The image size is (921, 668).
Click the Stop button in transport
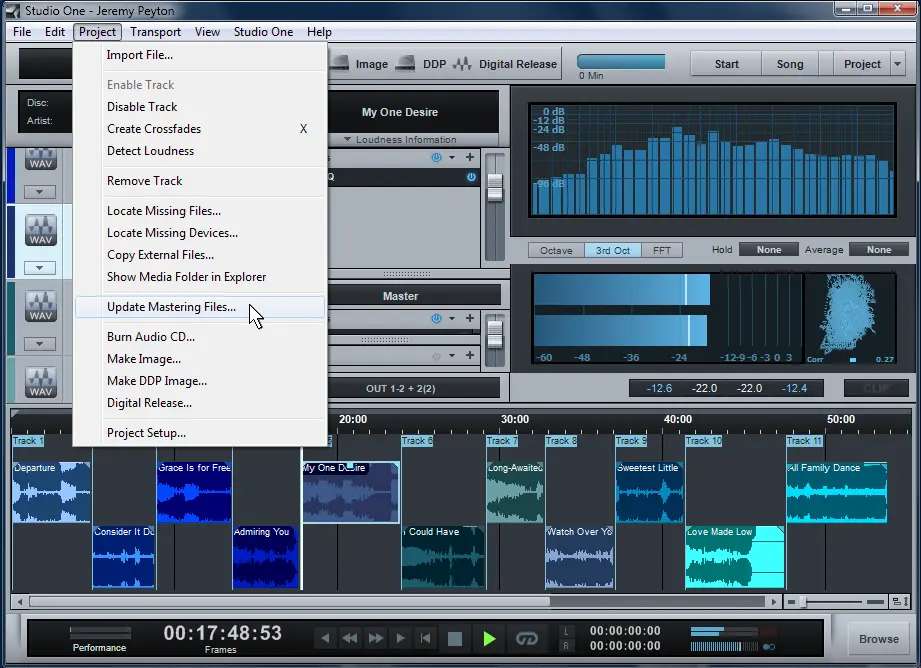point(455,639)
